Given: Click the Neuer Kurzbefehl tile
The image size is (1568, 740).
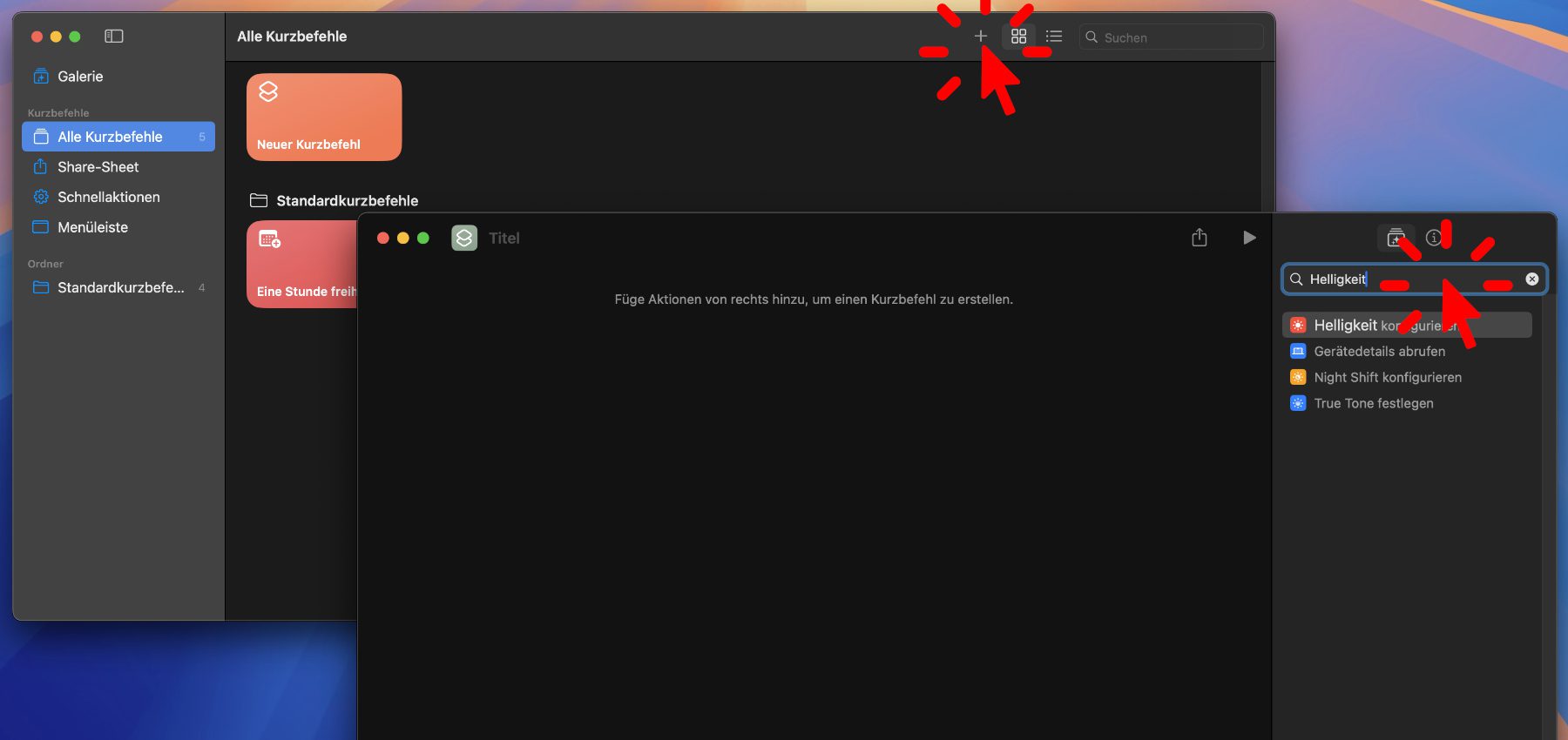Looking at the screenshot, I should pyautogui.click(x=324, y=117).
